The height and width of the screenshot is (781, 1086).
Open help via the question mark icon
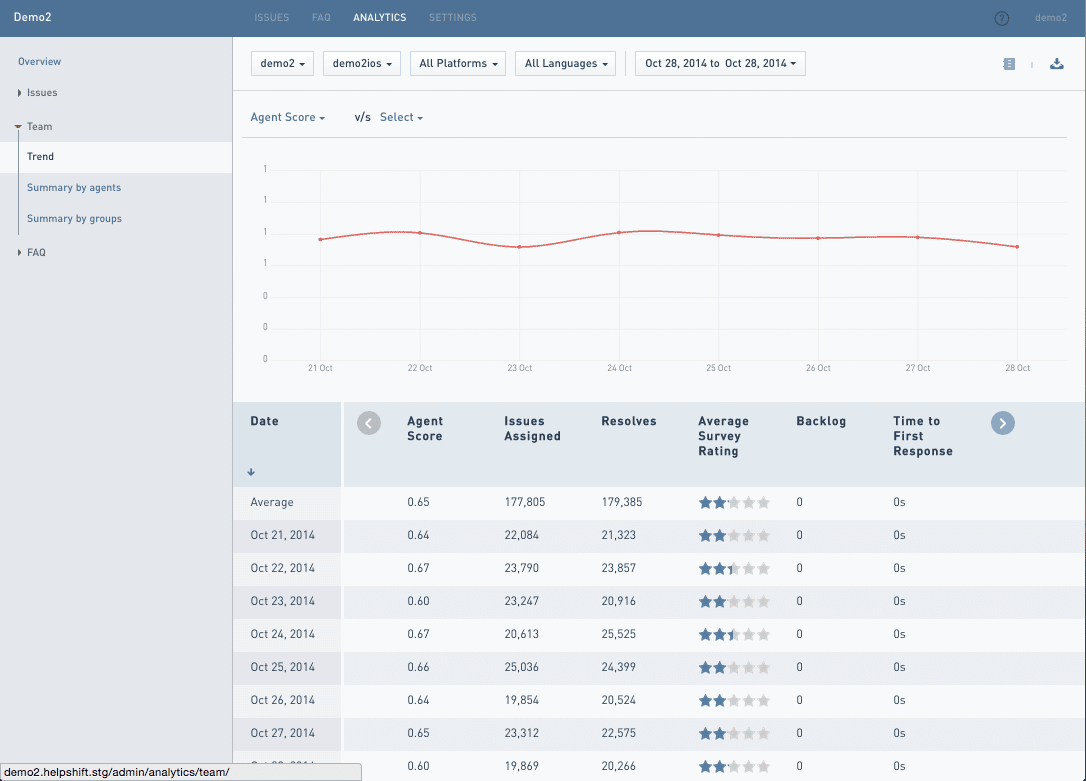point(1002,17)
